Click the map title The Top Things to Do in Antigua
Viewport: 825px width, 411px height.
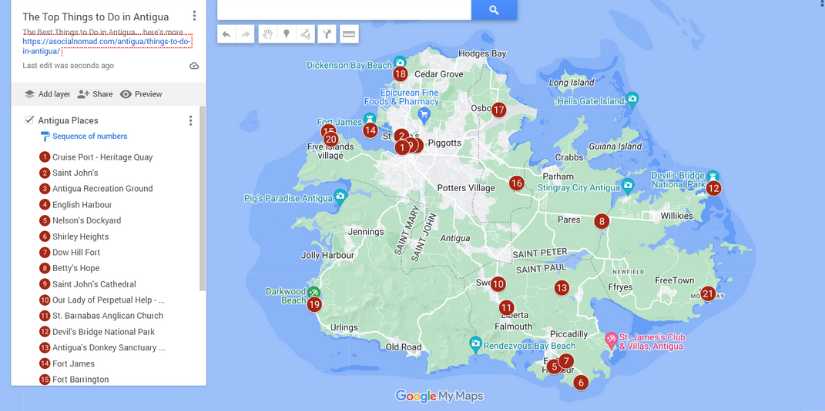(96, 17)
